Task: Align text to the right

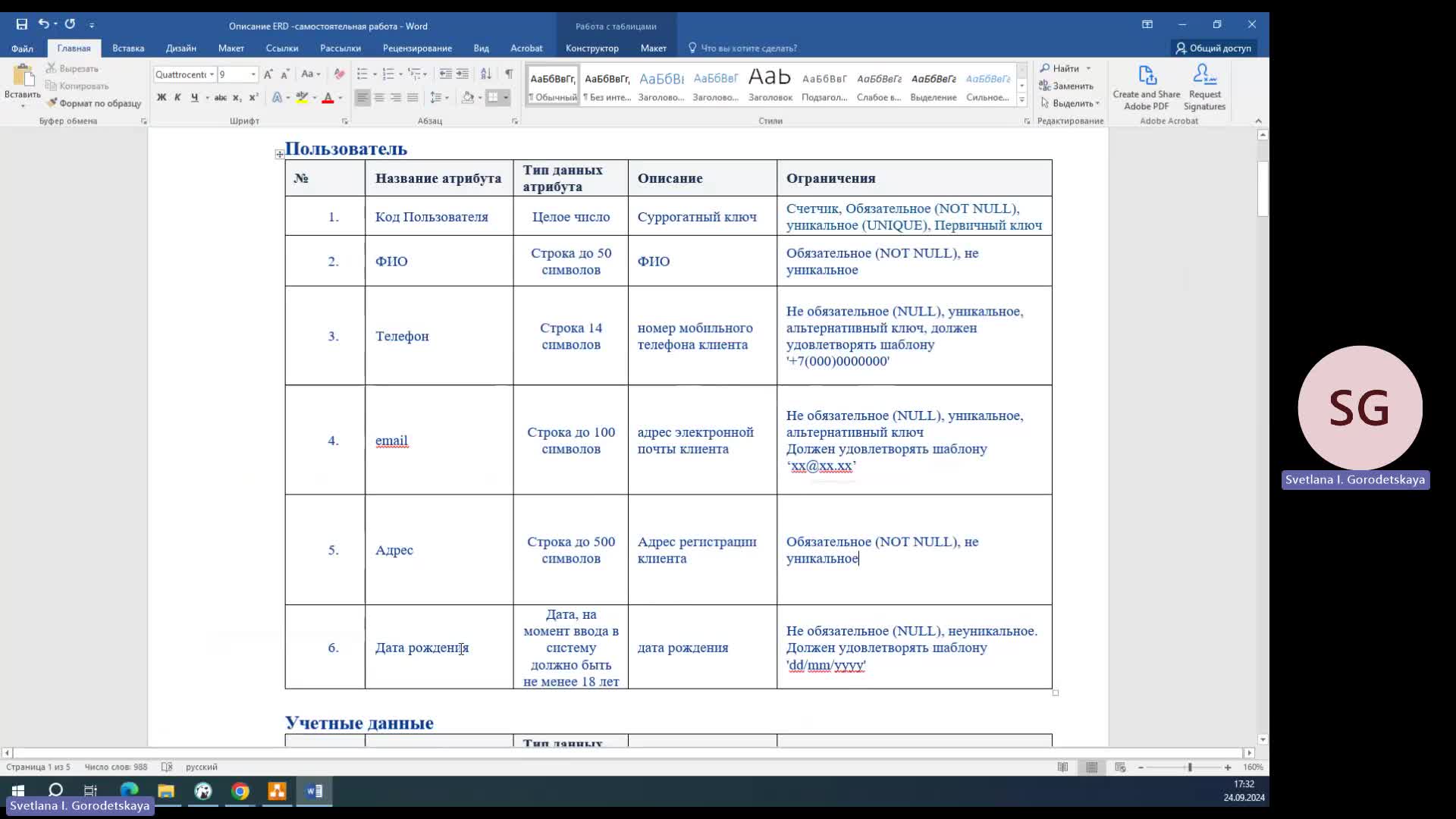Action: click(396, 97)
